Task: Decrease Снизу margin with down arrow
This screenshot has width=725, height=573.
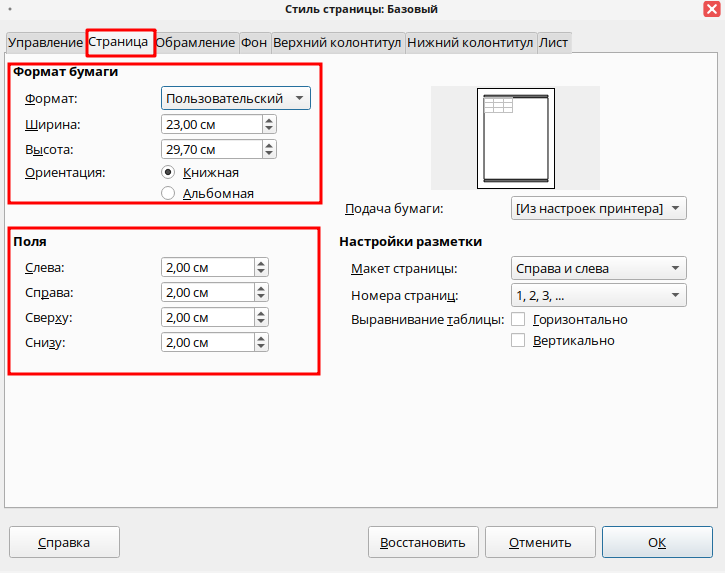Action: (261, 346)
